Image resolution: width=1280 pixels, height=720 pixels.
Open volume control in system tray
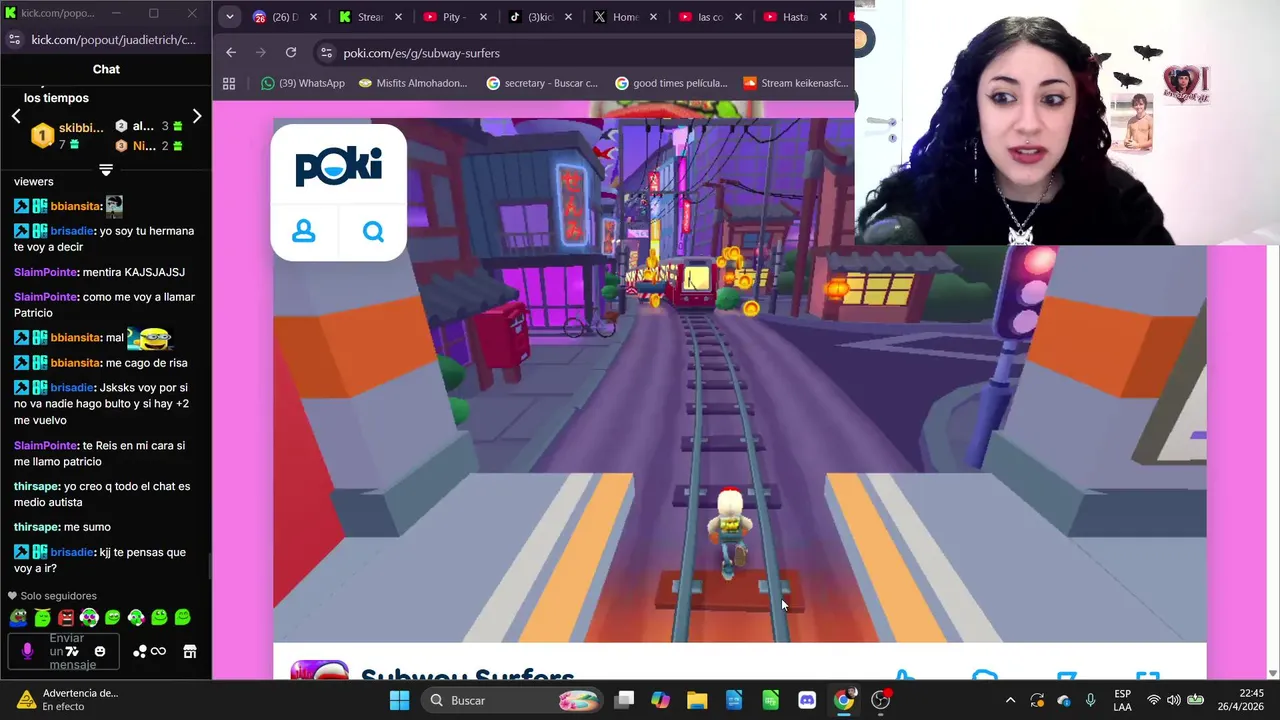[1174, 700]
